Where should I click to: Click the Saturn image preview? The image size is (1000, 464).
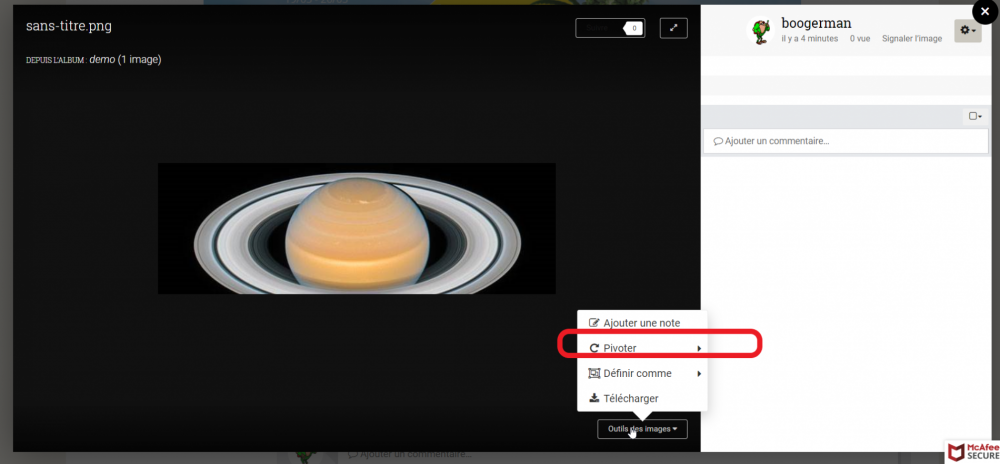click(x=357, y=228)
